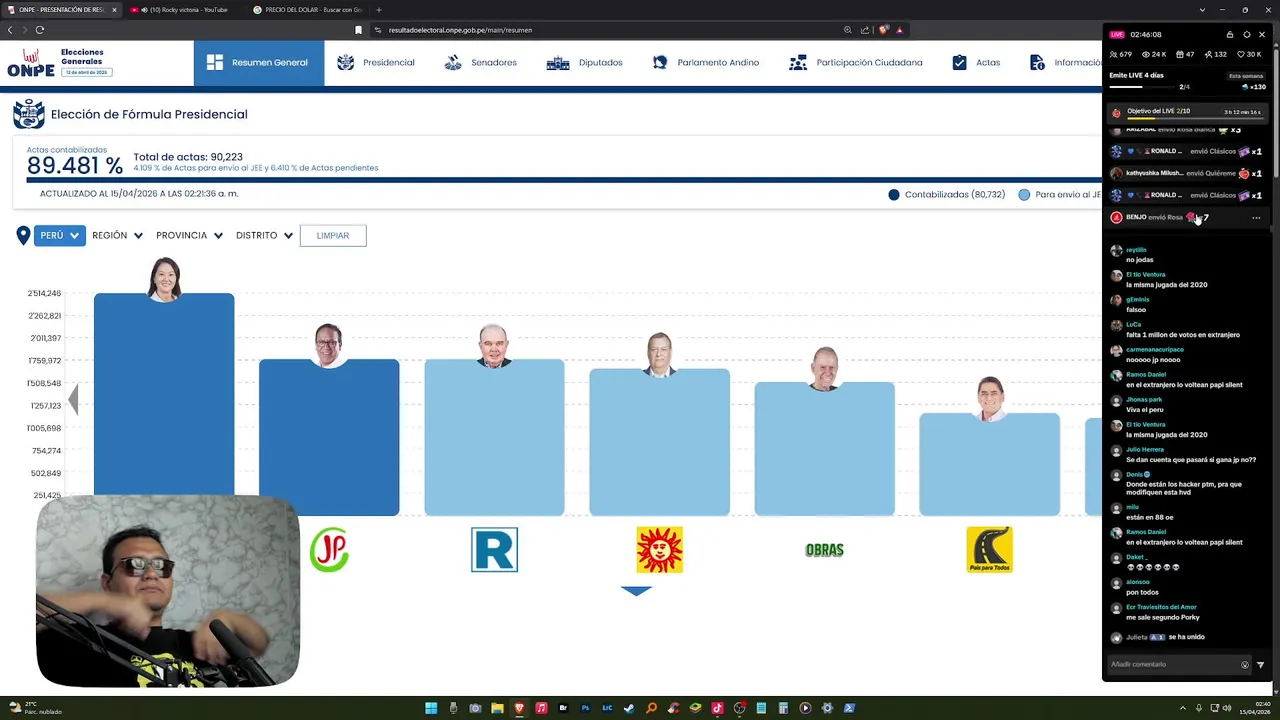
Task: Click the send comment arrow icon
Action: pos(1260,664)
